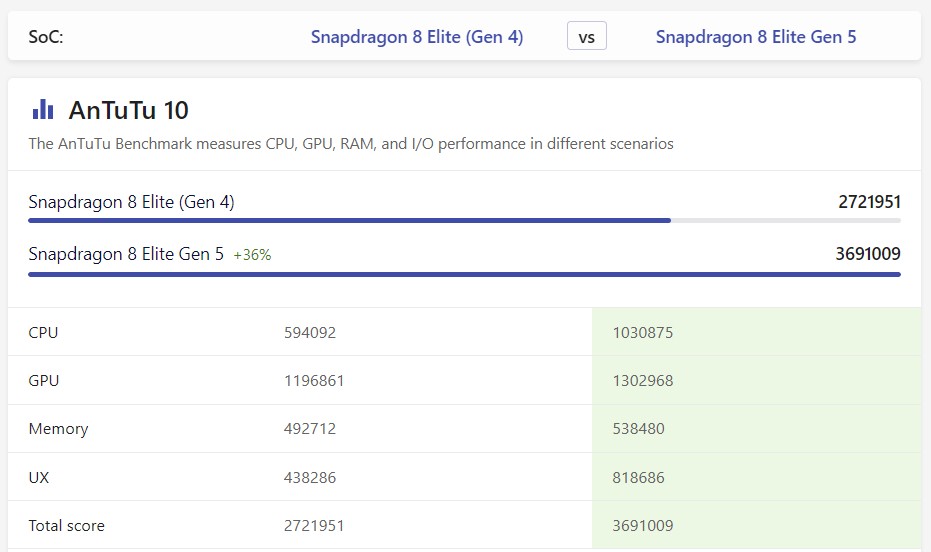
Task: Click Memory value 538480
Action: coord(638,429)
